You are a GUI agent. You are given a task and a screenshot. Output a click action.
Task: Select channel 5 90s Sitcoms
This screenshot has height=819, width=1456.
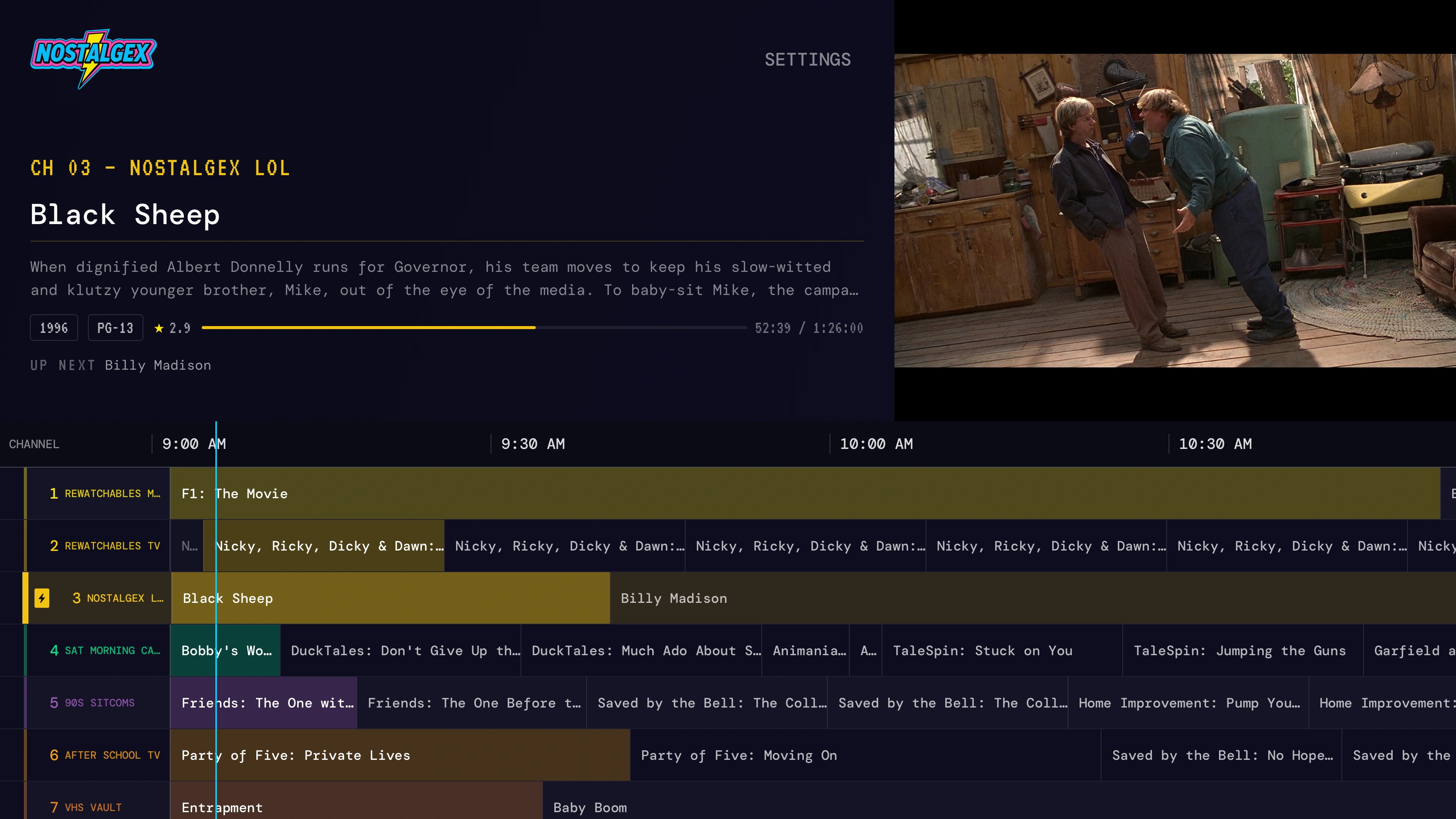click(97, 703)
